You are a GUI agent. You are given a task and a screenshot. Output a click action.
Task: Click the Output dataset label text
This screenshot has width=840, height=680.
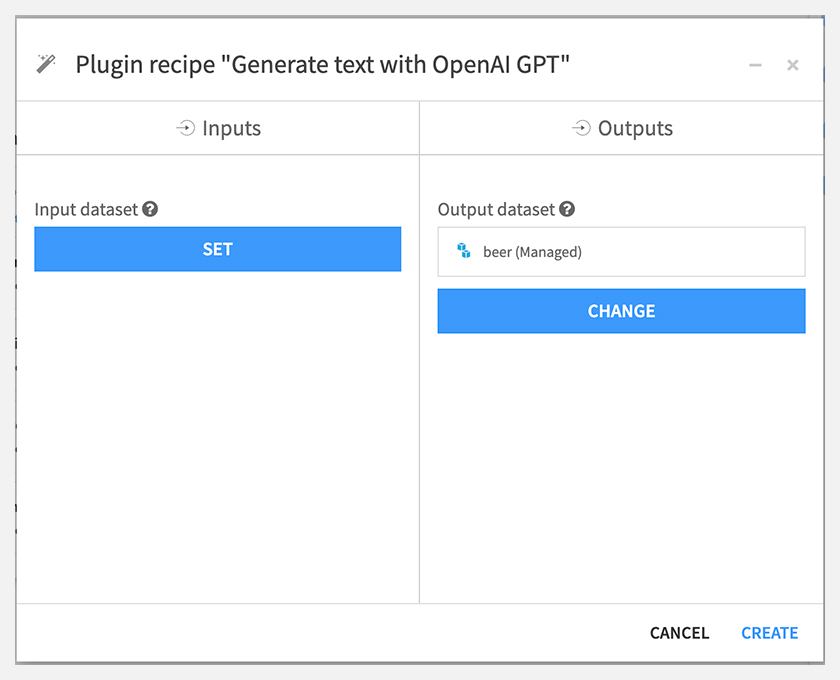pos(496,210)
